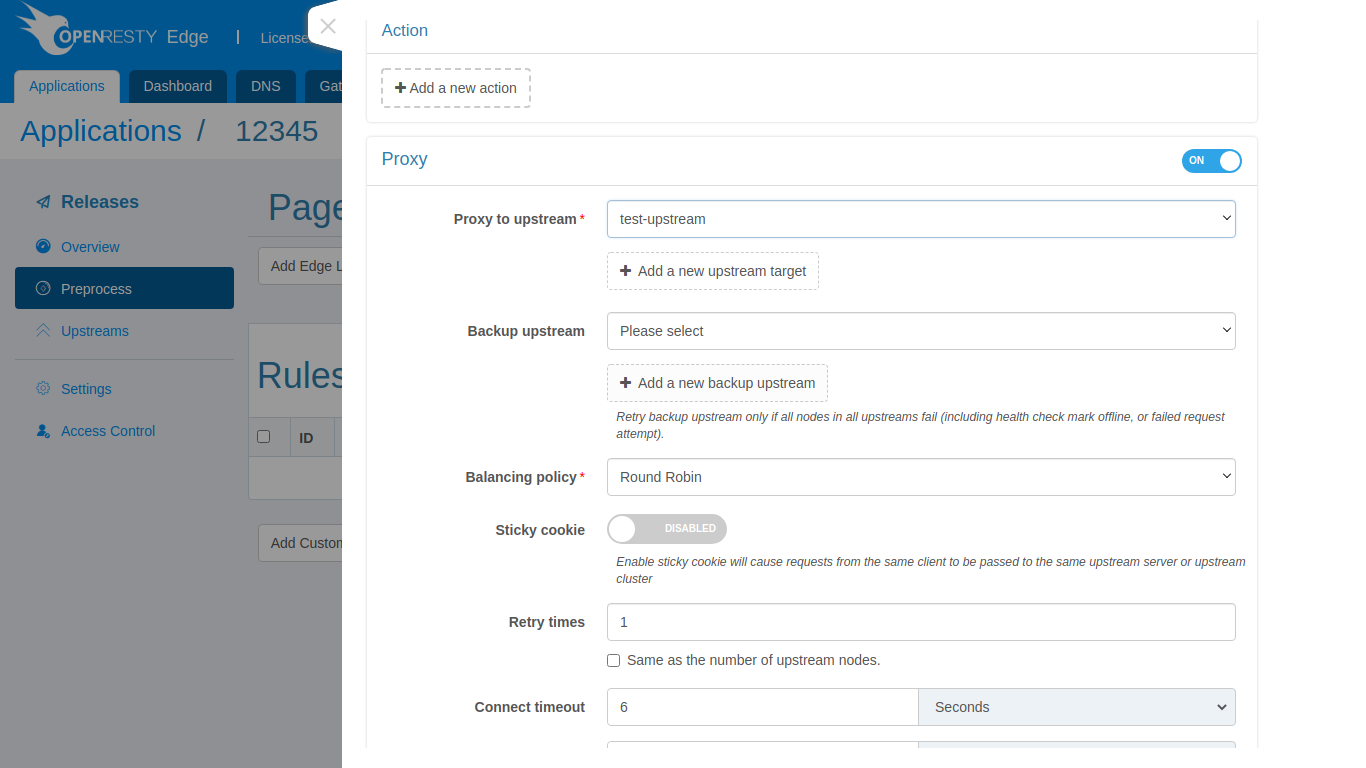Image resolution: width=1366 pixels, height=768 pixels.
Task: Enable the Sticky cookie toggle
Action: (x=667, y=529)
